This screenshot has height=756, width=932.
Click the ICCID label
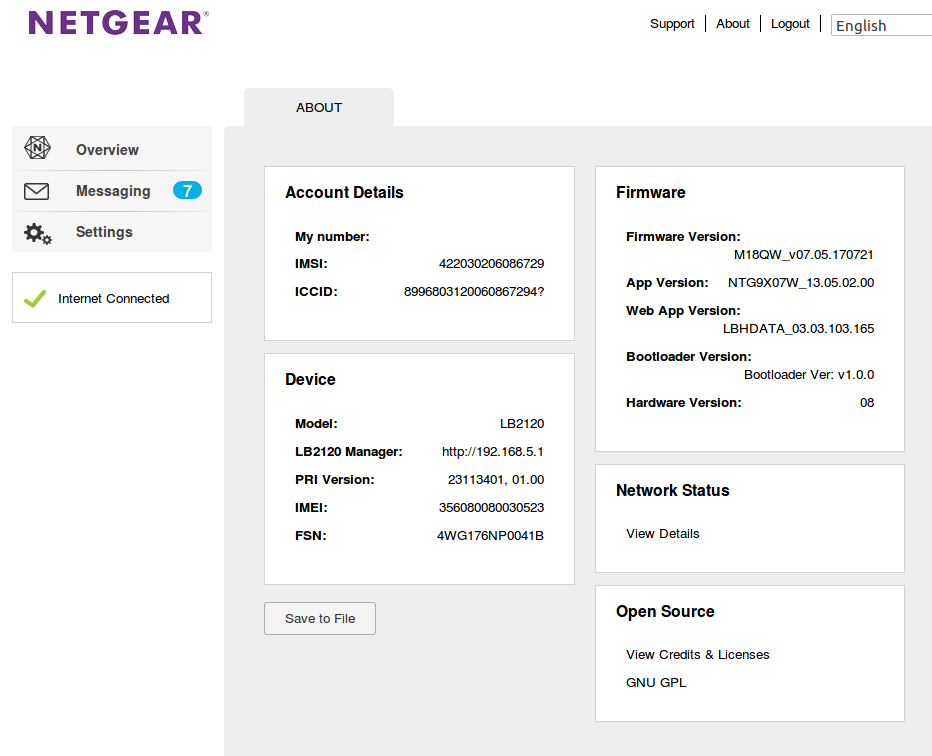tap(316, 291)
